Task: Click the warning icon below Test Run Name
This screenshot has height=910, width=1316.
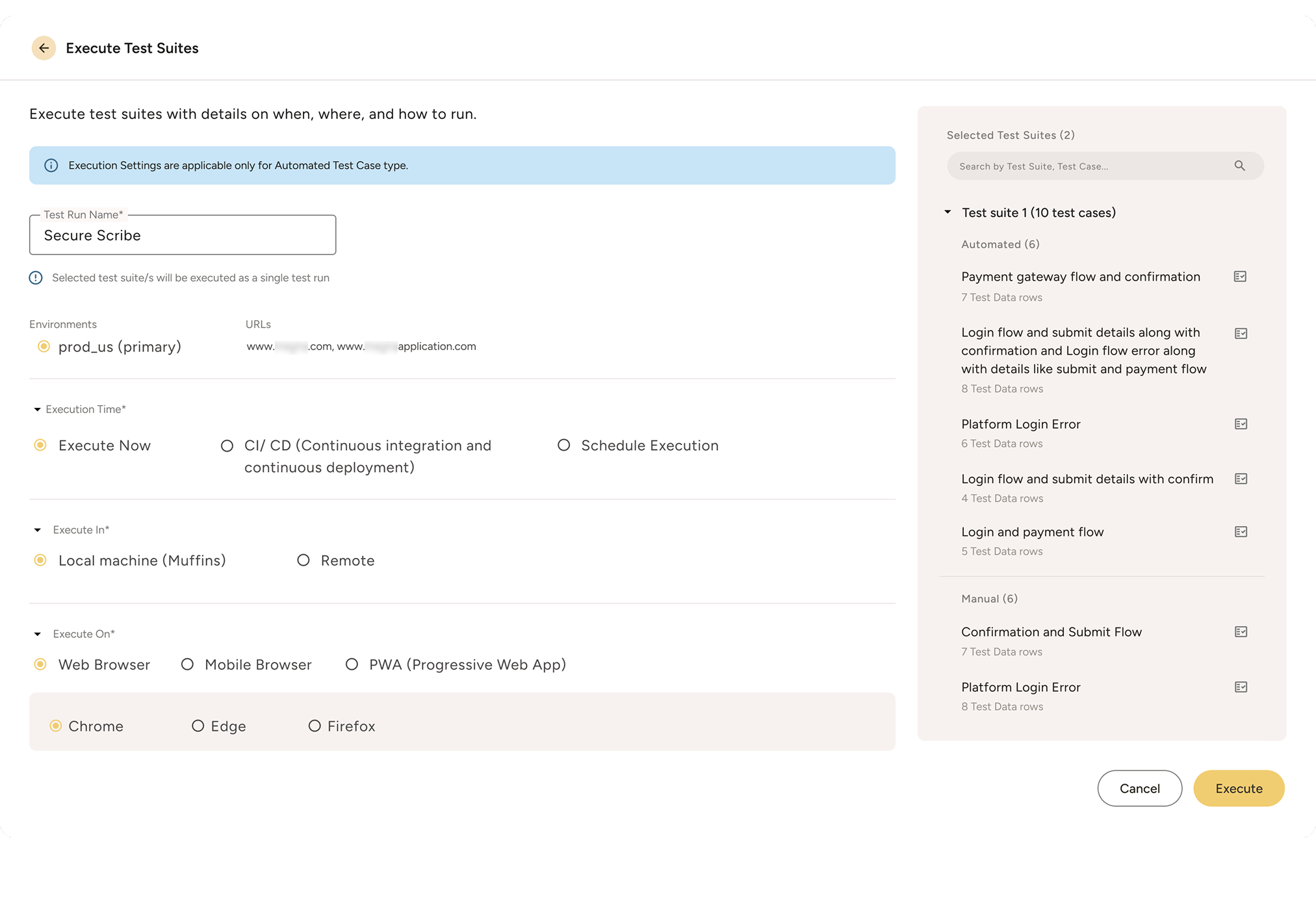Action: coord(36,277)
